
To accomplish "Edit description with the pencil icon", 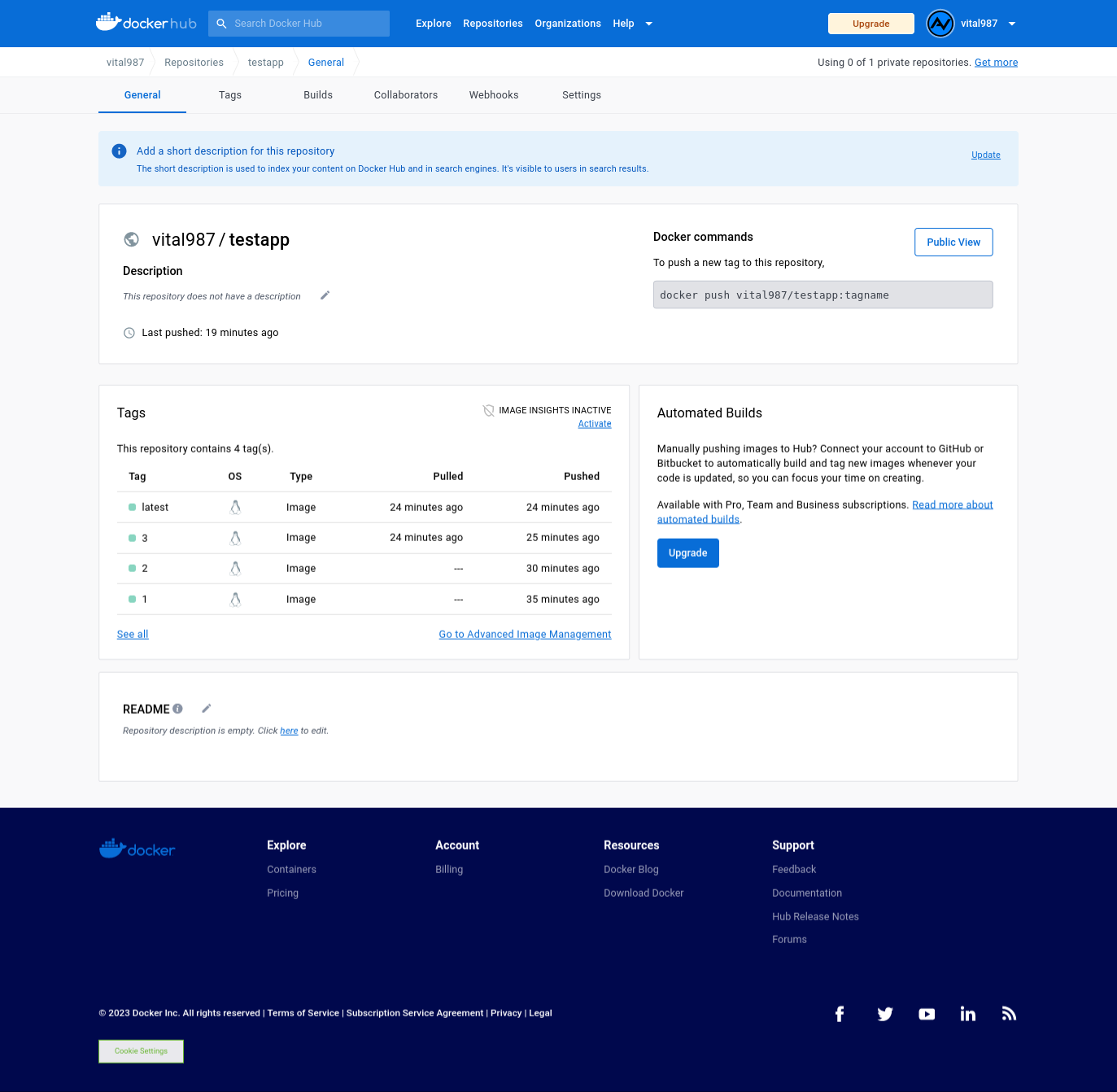I will (325, 295).
